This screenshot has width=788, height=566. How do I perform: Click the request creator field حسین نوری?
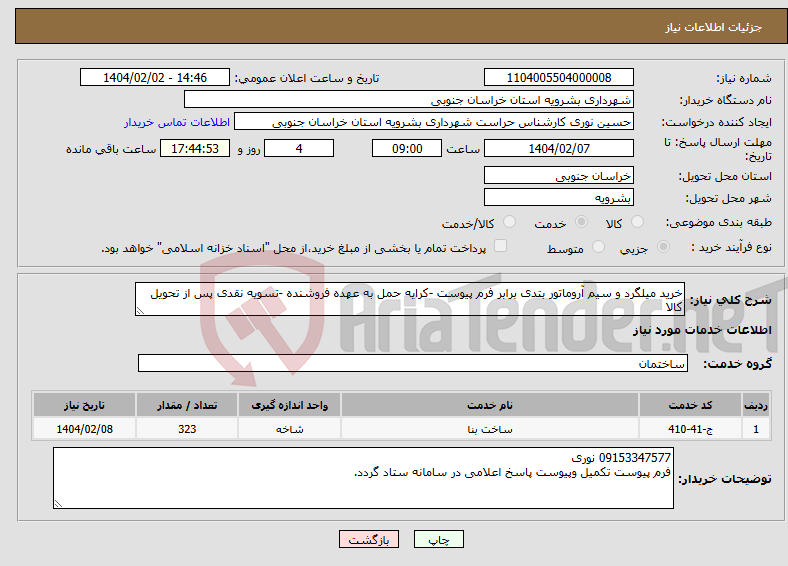(x=434, y=122)
